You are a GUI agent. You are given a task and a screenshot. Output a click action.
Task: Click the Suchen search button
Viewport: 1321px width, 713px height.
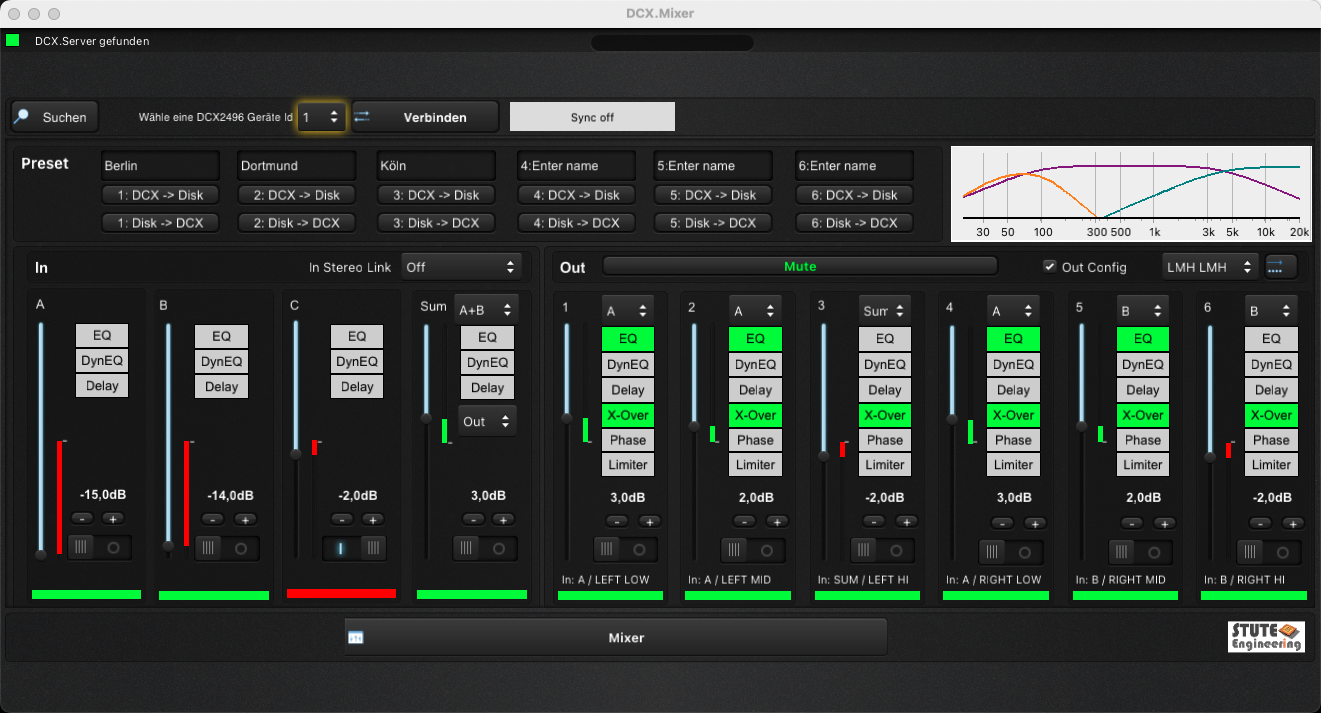click(x=55, y=117)
